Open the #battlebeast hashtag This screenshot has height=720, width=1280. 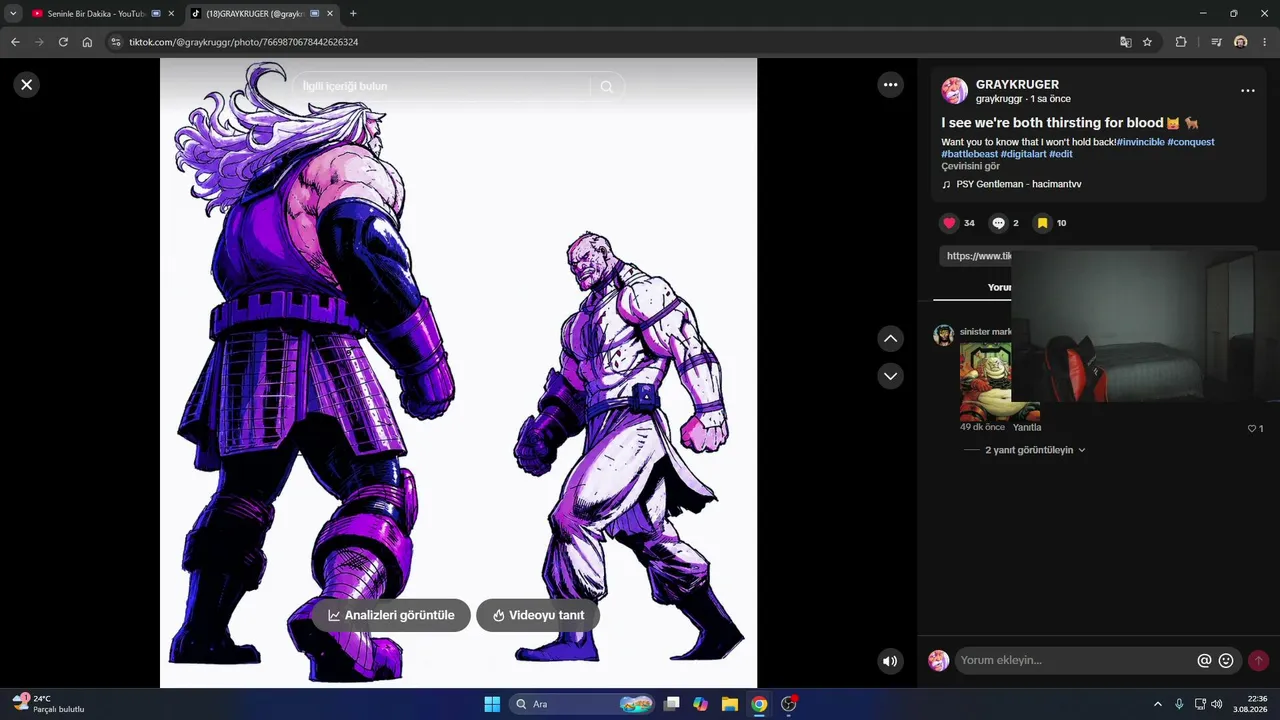[969, 154]
